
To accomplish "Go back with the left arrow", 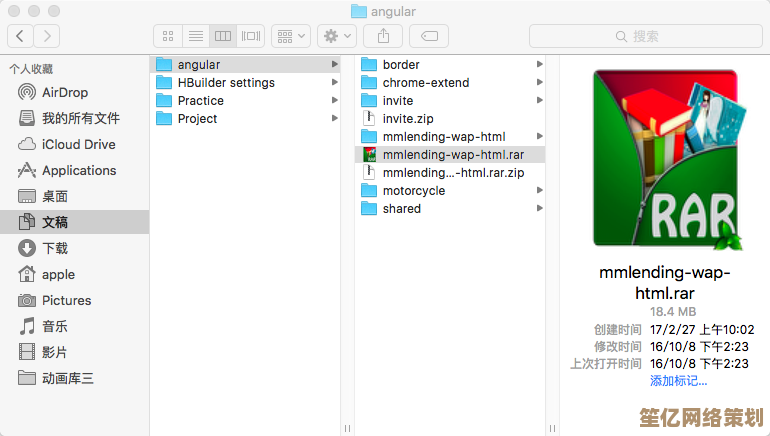I will point(21,36).
